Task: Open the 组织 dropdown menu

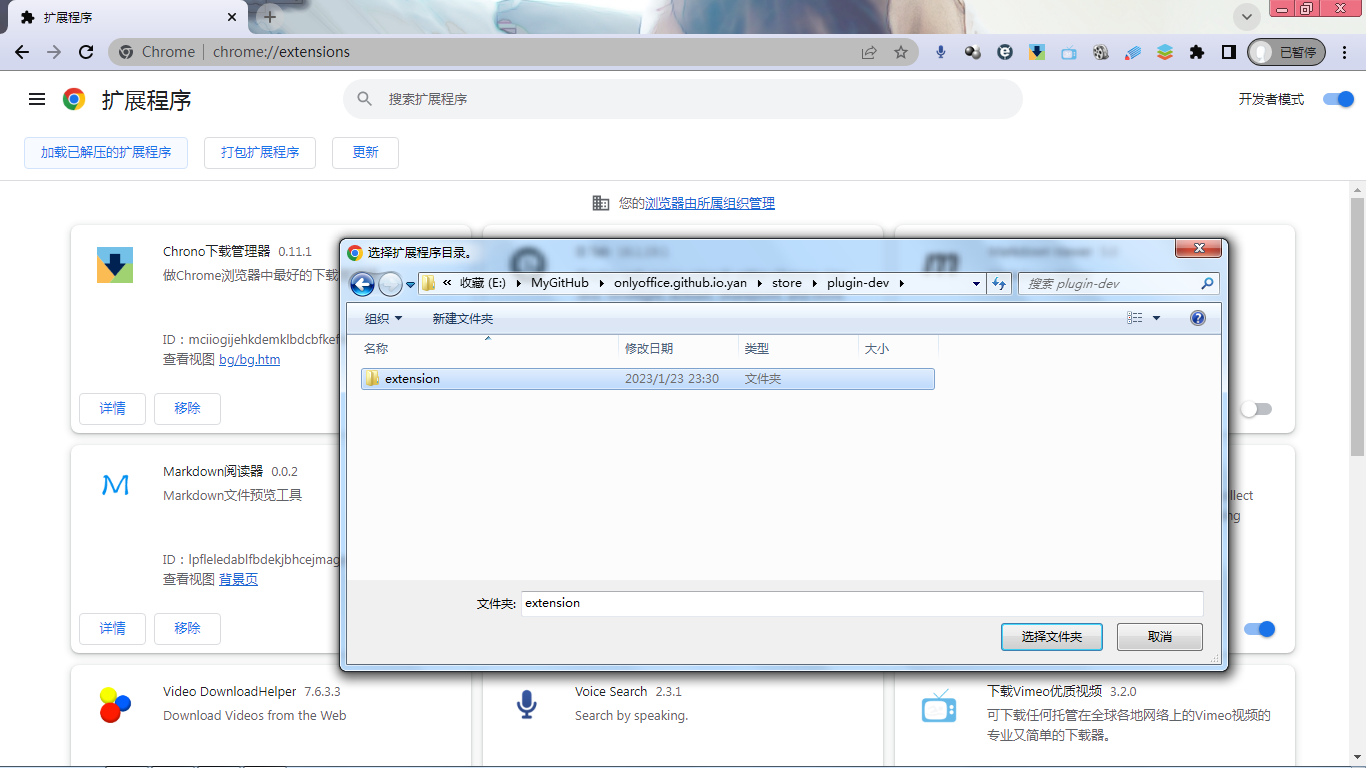Action: pyautogui.click(x=384, y=318)
